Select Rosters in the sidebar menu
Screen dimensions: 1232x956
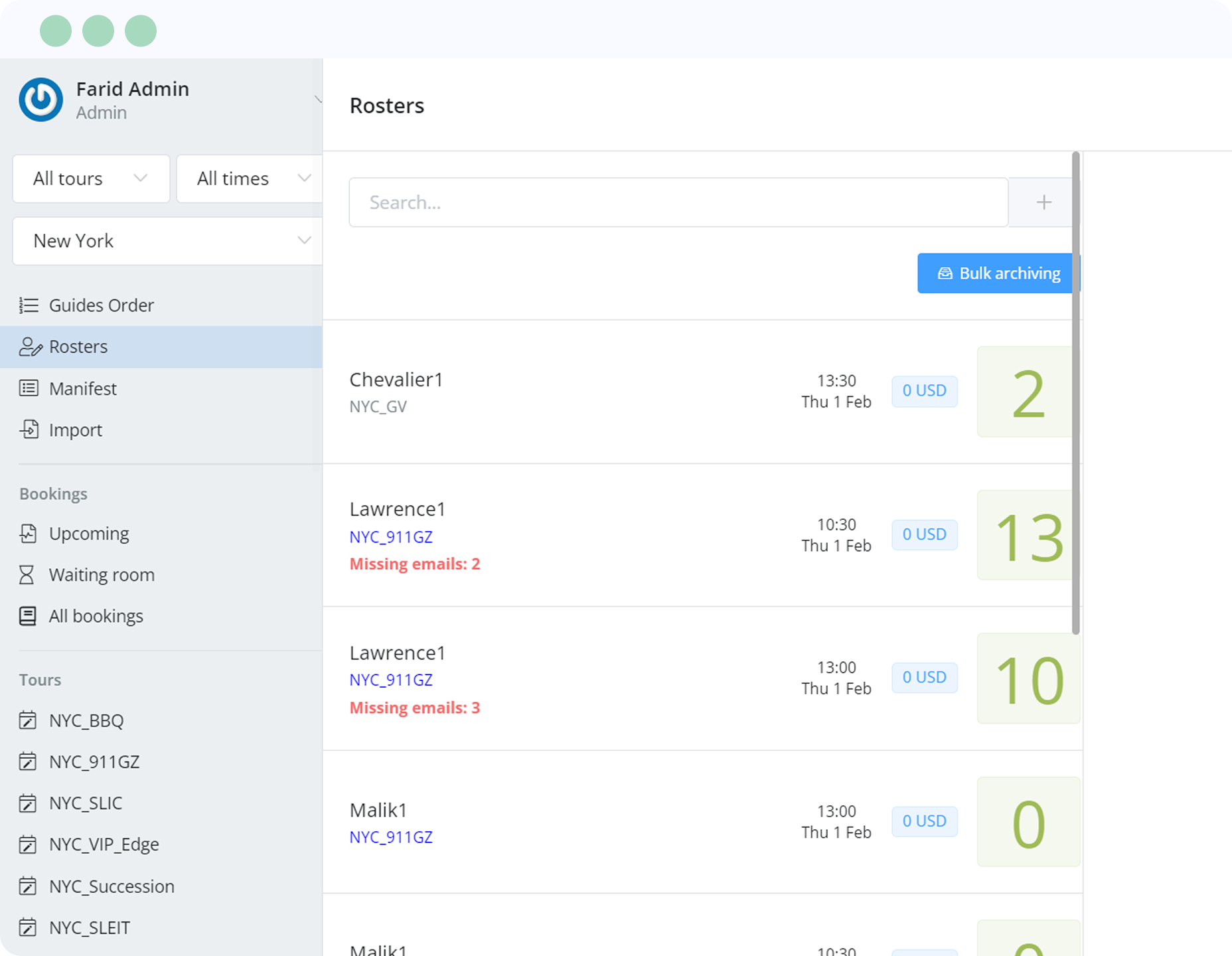click(x=78, y=347)
